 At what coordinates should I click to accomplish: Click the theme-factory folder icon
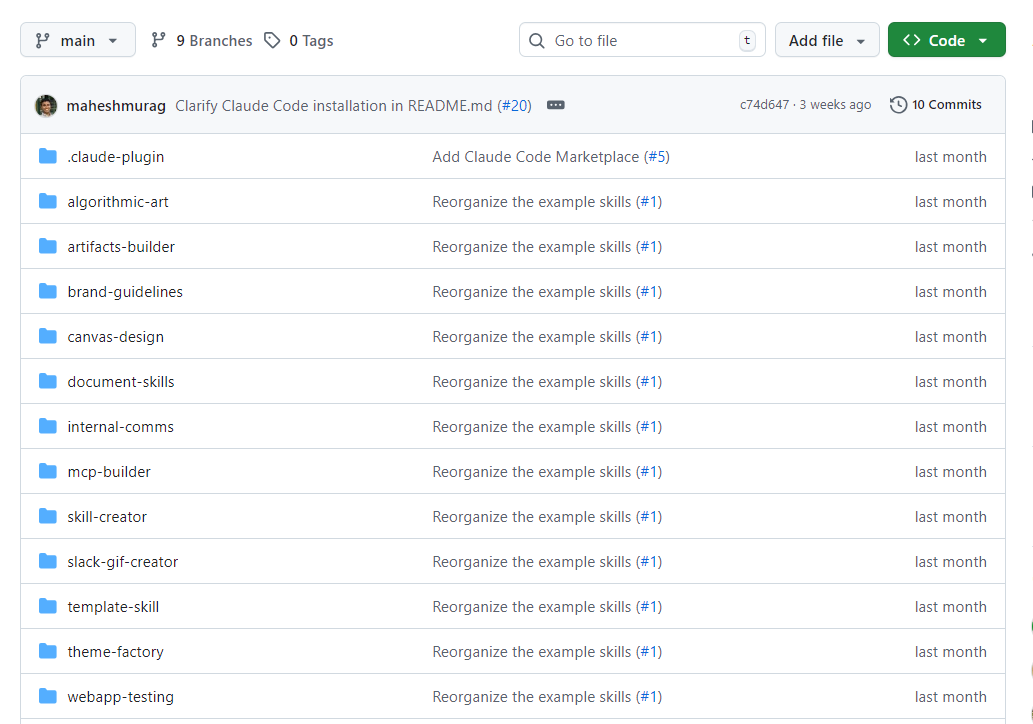pyautogui.click(x=47, y=651)
